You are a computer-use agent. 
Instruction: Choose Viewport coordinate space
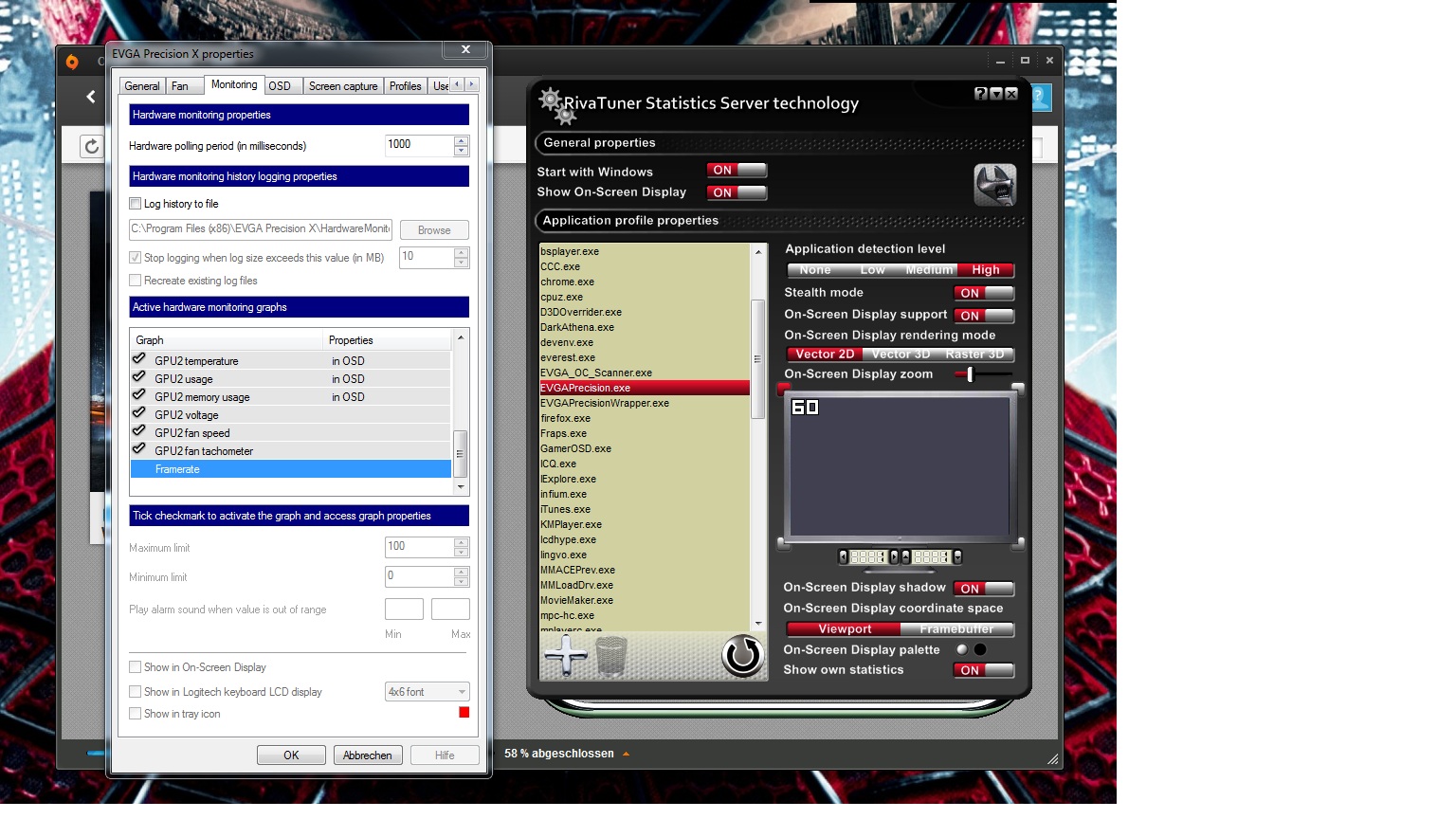click(x=845, y=629)
